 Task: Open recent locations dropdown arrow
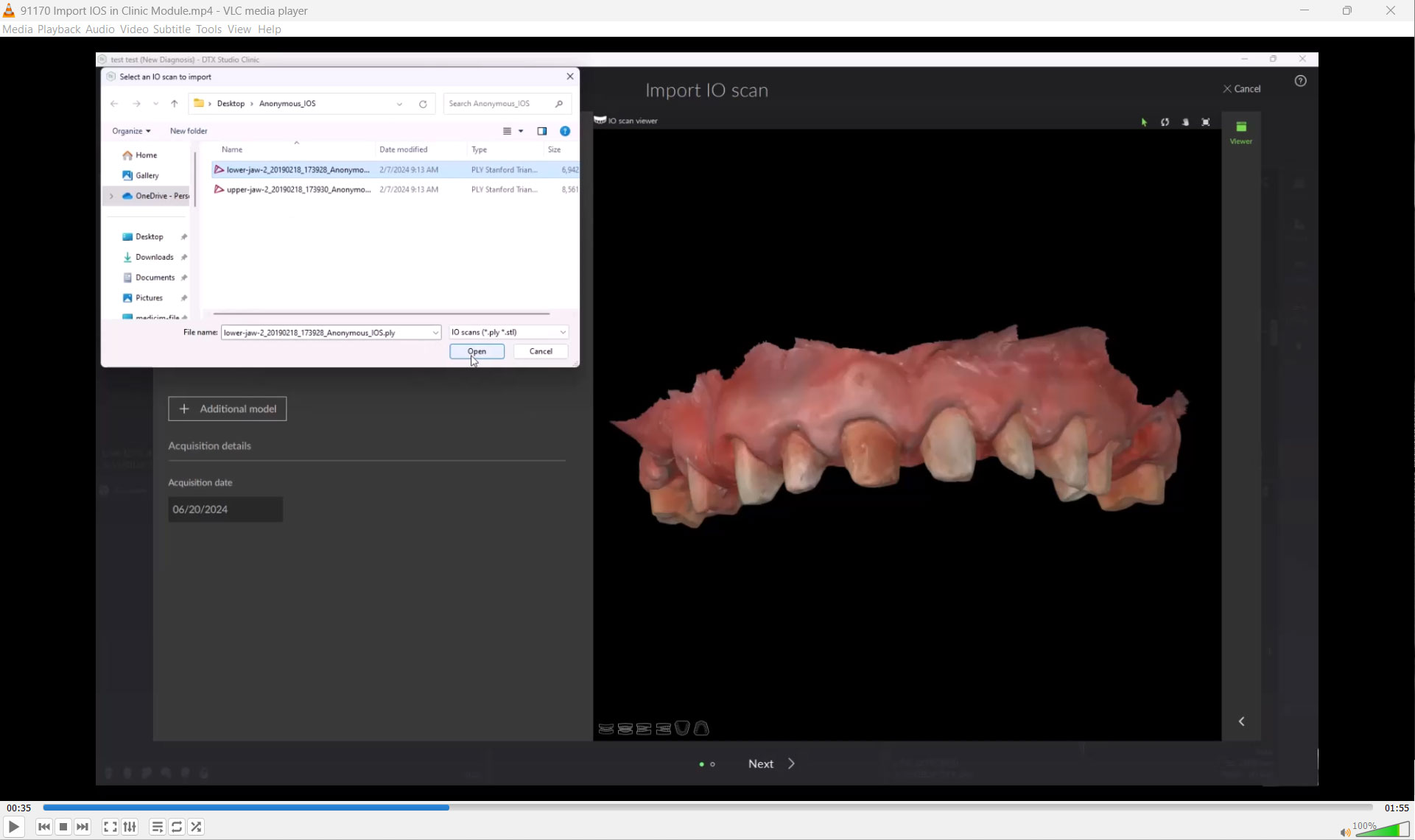click(x=155, y=104)
